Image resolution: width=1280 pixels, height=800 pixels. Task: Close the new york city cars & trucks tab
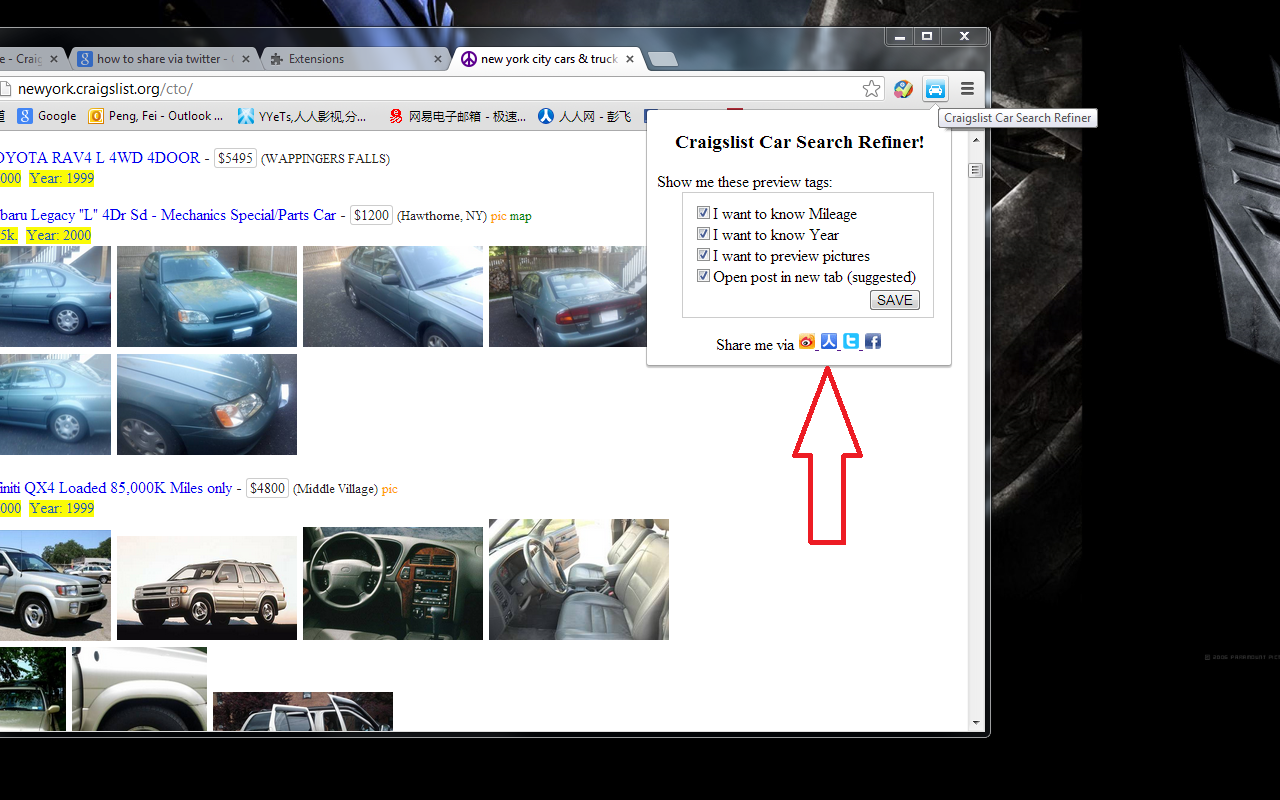630,59
